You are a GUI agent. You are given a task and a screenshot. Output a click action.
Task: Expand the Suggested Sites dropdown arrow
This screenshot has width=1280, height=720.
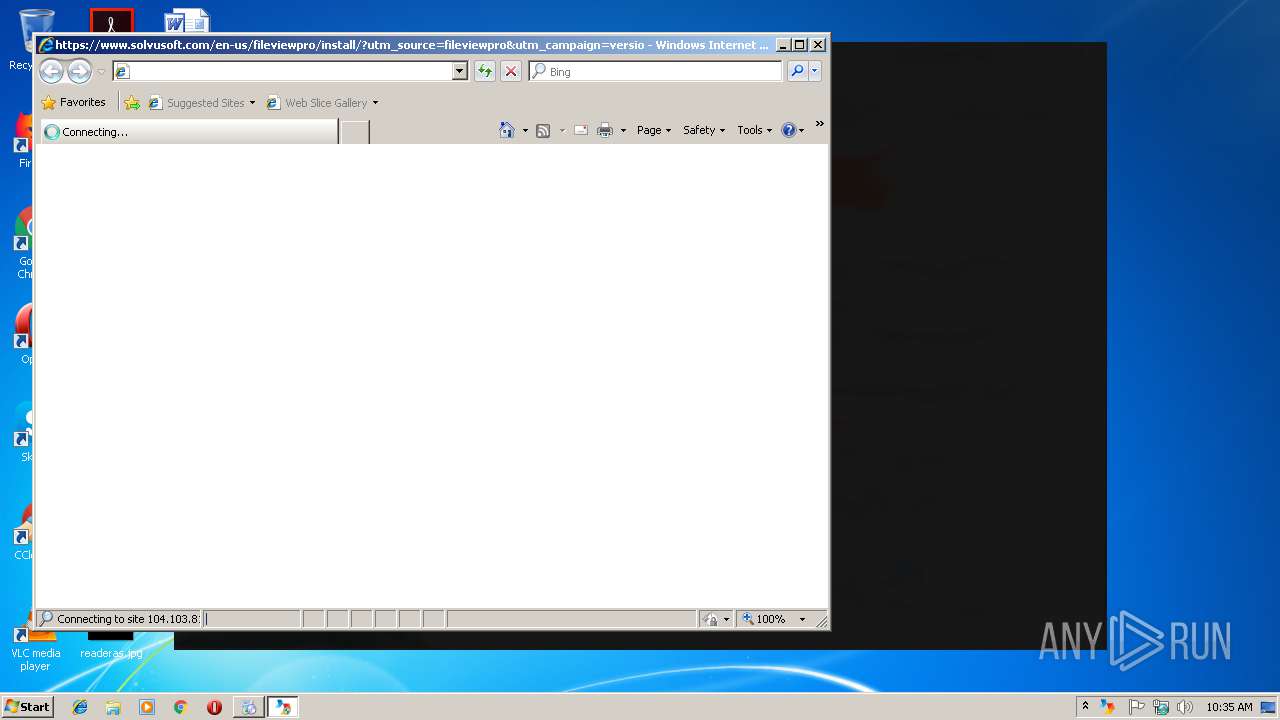[x=252, y=103]
